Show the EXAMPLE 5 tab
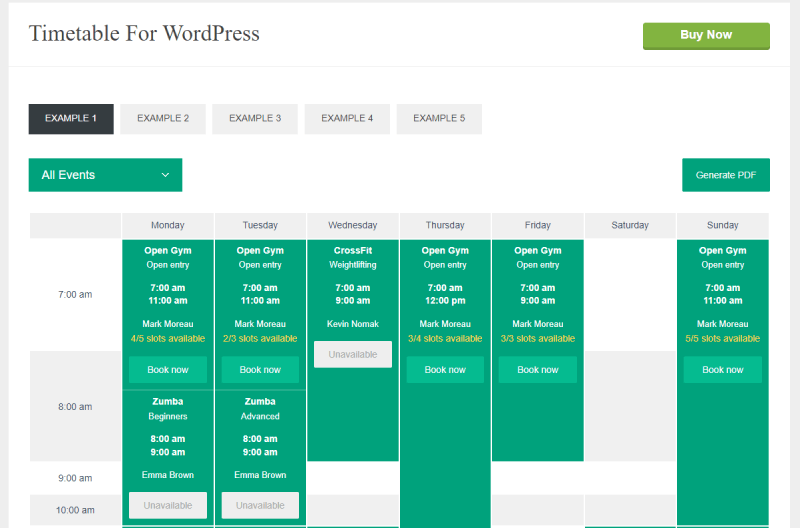The width and height of the screenshot is (800, 528). [439, 118]
